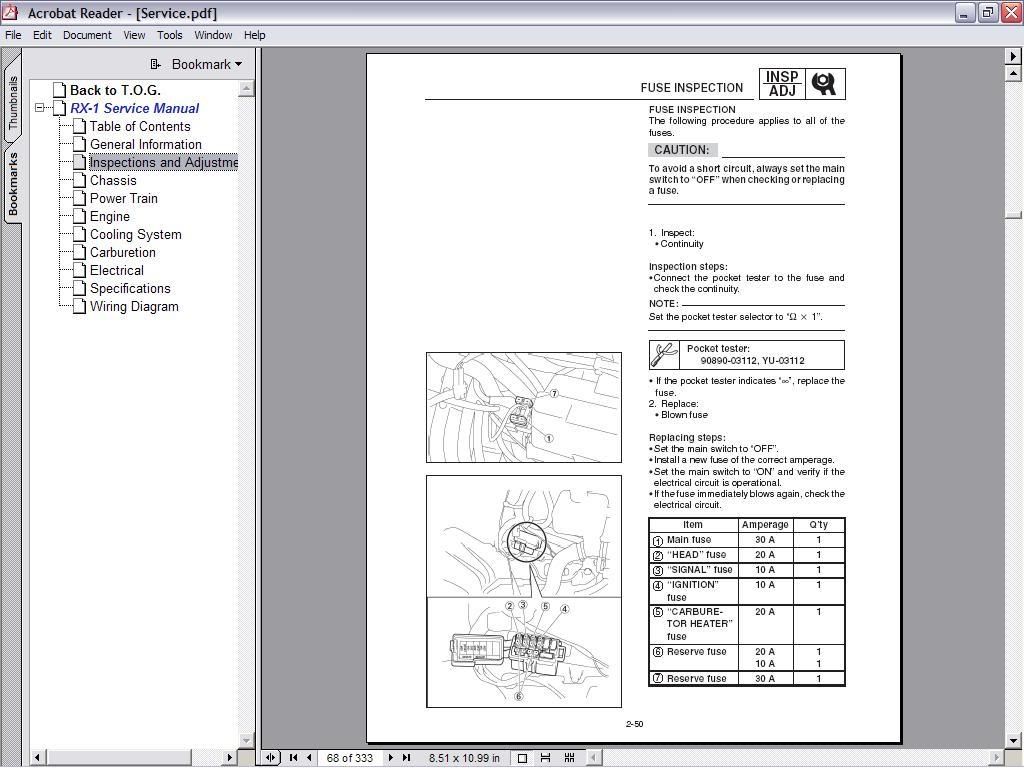1024x768 pixels.
Task: Click the "Pocket tester:" label in the document
Action: 718,349
